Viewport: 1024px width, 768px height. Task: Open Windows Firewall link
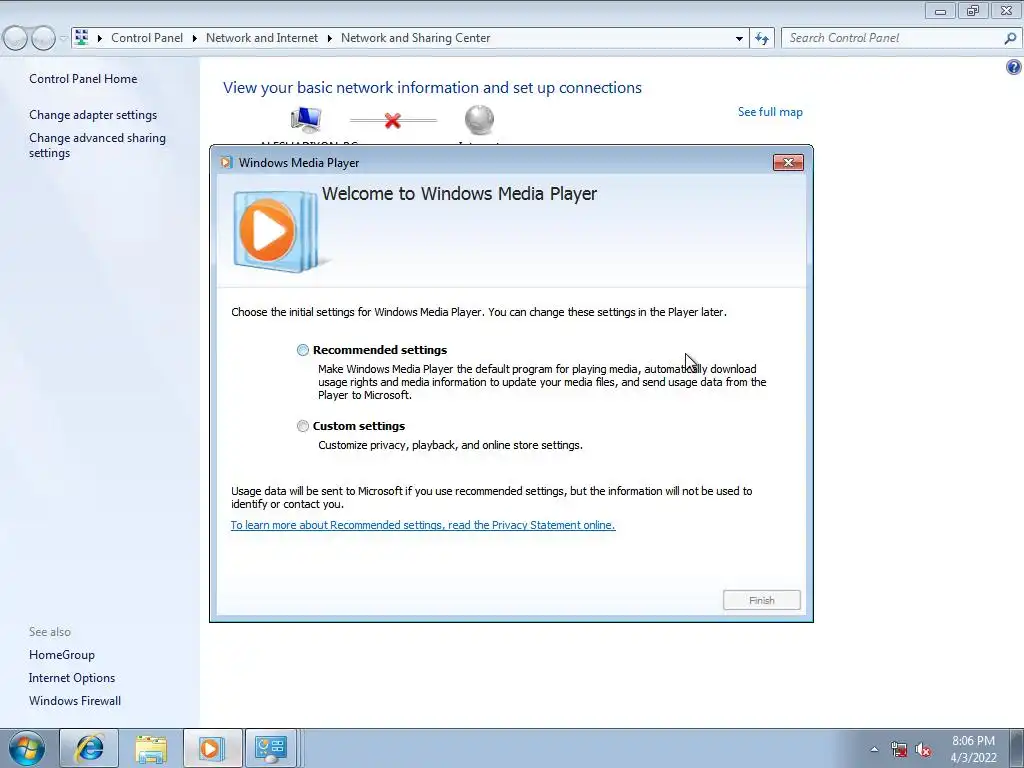click(74, 701)
